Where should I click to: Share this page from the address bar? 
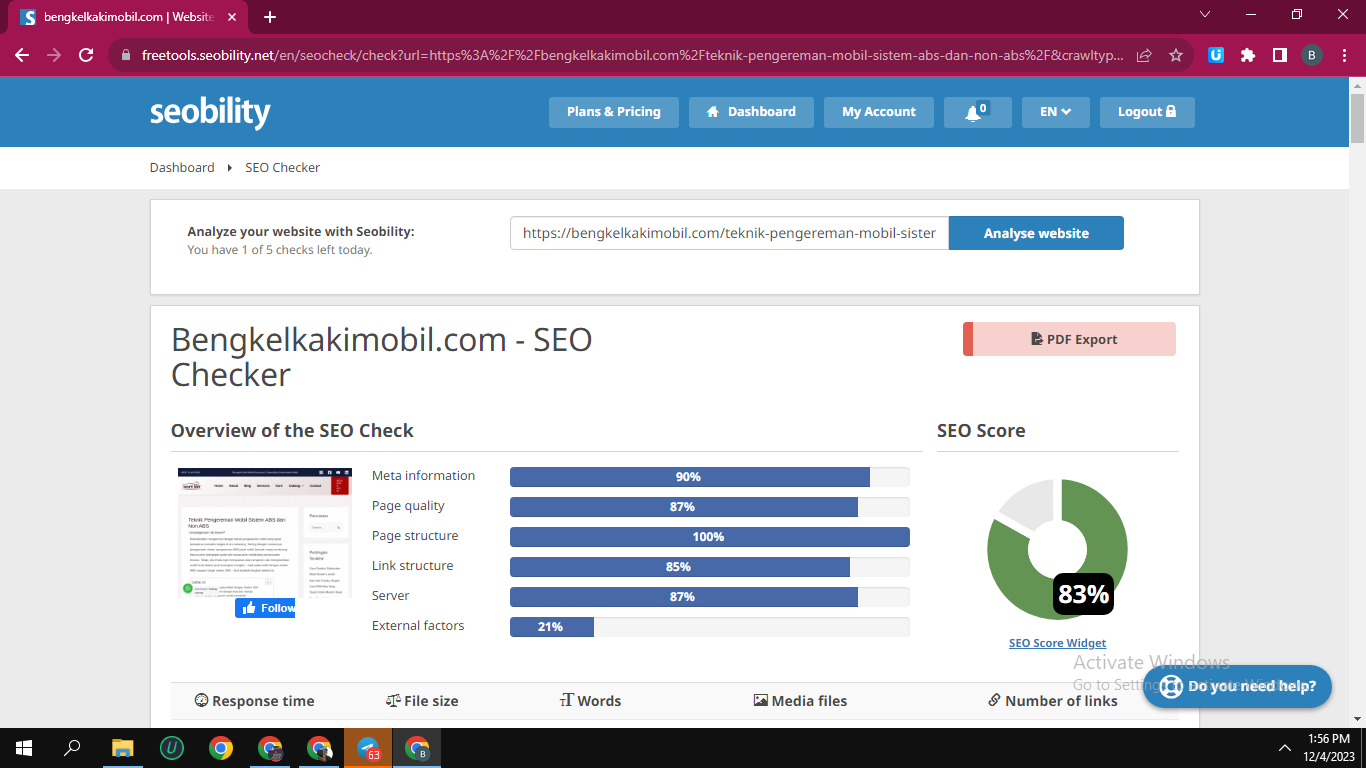click(1144, 56)
